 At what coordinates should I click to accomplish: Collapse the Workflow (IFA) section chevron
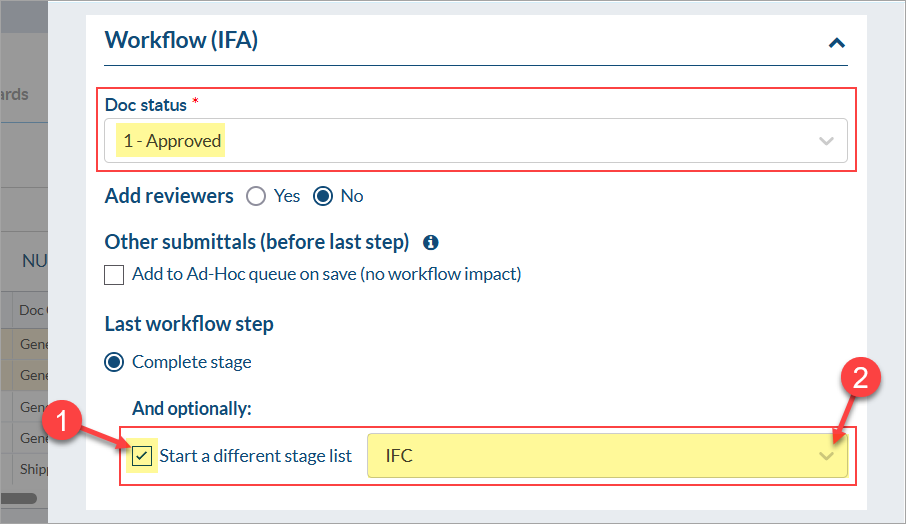pyautogui.click(x=836, y=43)
